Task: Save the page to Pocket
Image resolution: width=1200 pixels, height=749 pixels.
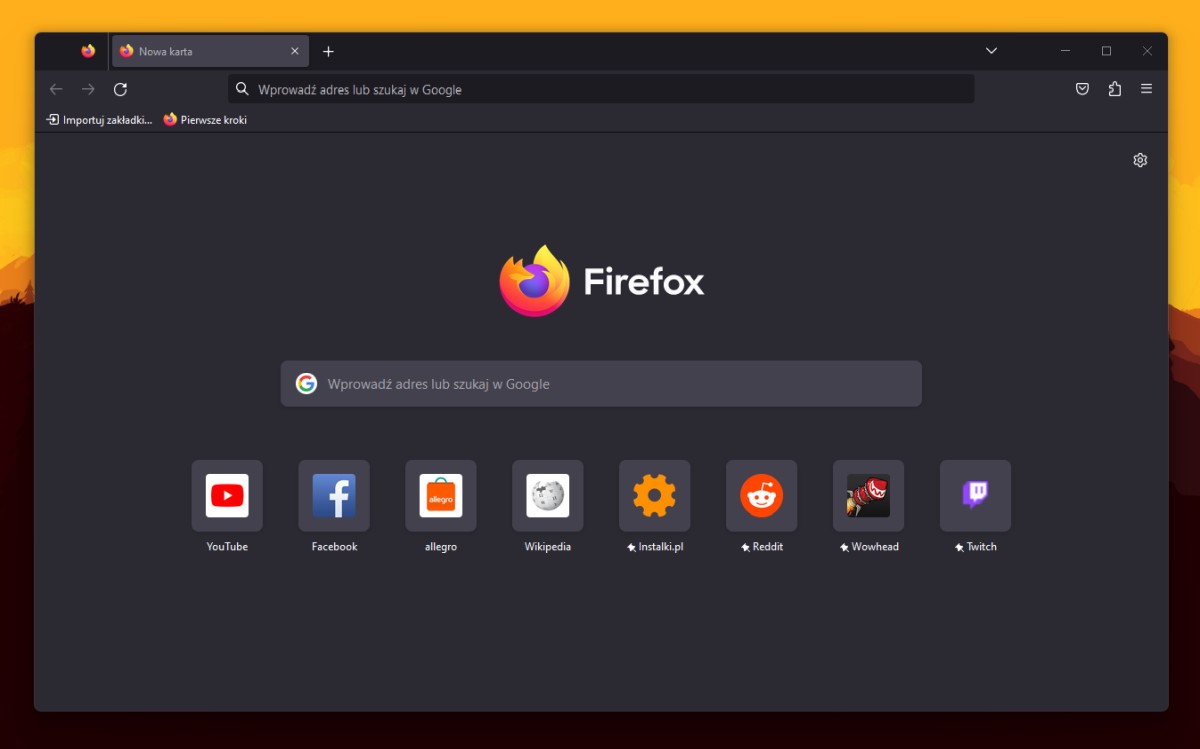Action: [1082, 88]
